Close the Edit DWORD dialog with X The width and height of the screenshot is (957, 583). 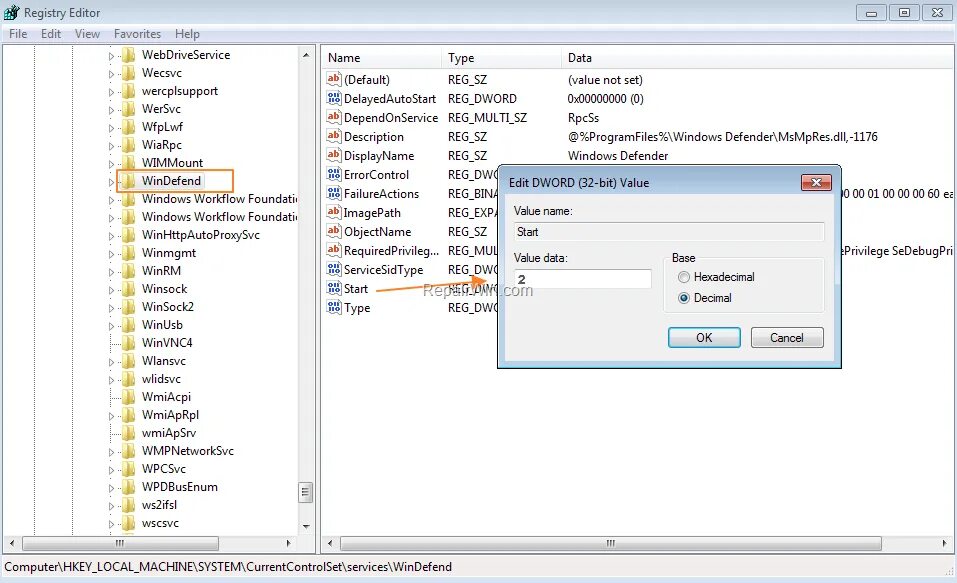[x=816, y=183]
